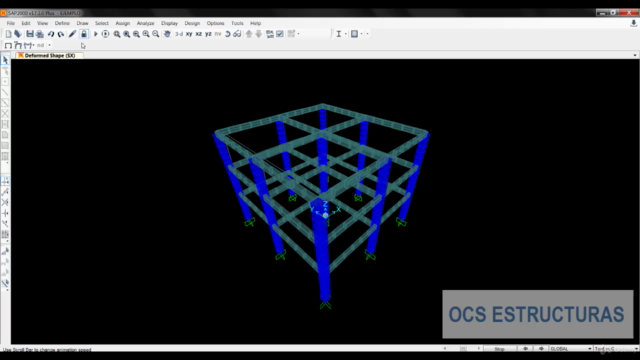Set view to xy plane
Viewport: 640px width, 360px height.
pyautogui.click(x=189, y=34)
